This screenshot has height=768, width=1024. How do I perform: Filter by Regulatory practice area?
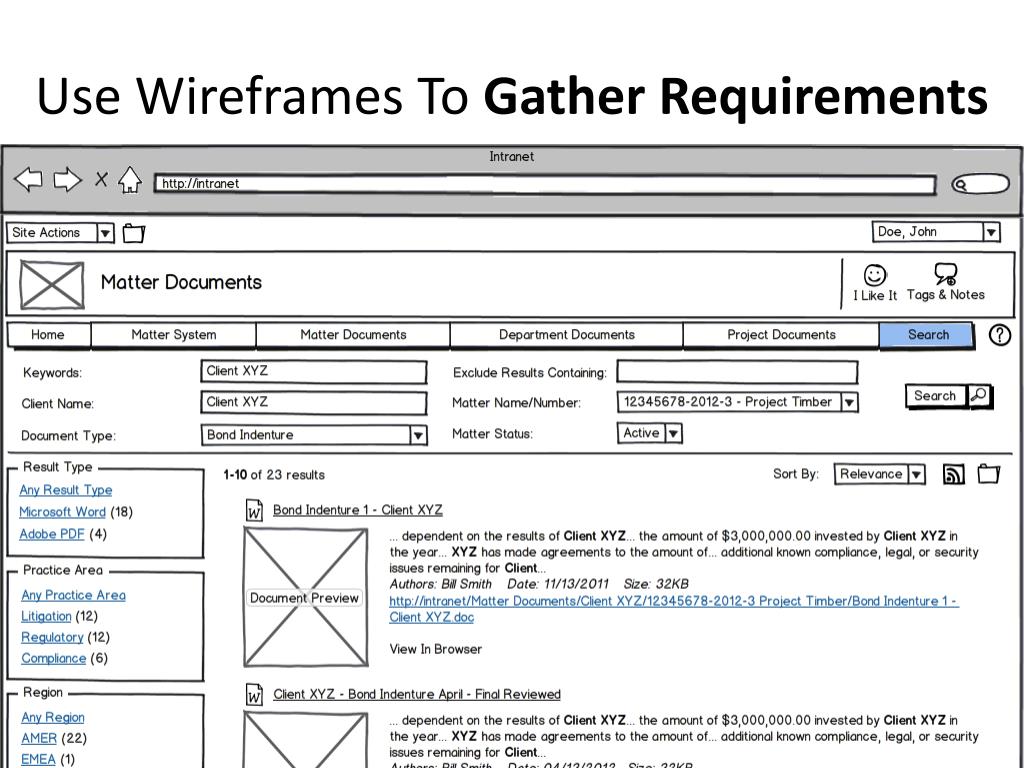coord(52,637)
